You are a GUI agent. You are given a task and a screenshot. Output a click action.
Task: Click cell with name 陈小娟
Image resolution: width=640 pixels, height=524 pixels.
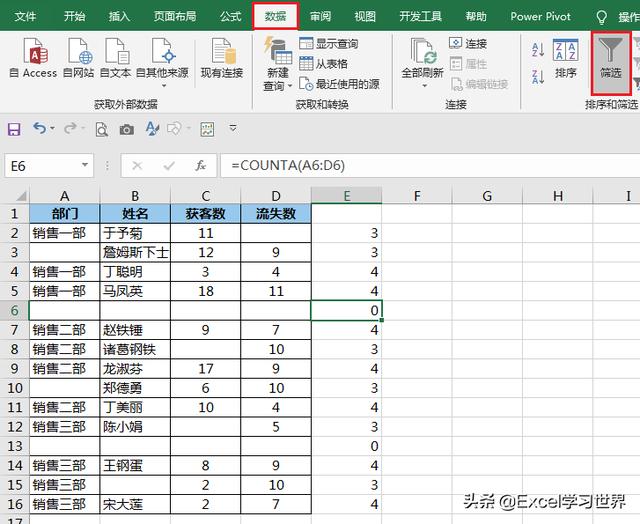(135, 427)
